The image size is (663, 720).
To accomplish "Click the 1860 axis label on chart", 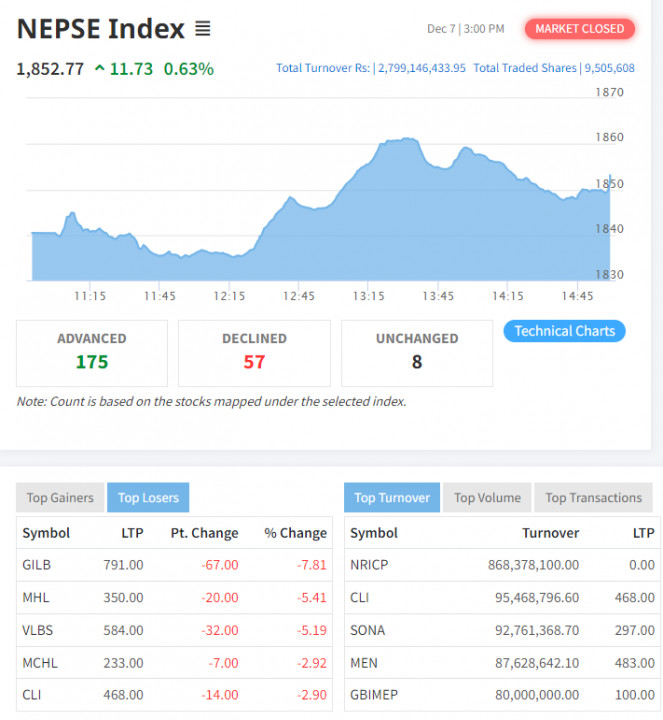I will click(609, 137).
